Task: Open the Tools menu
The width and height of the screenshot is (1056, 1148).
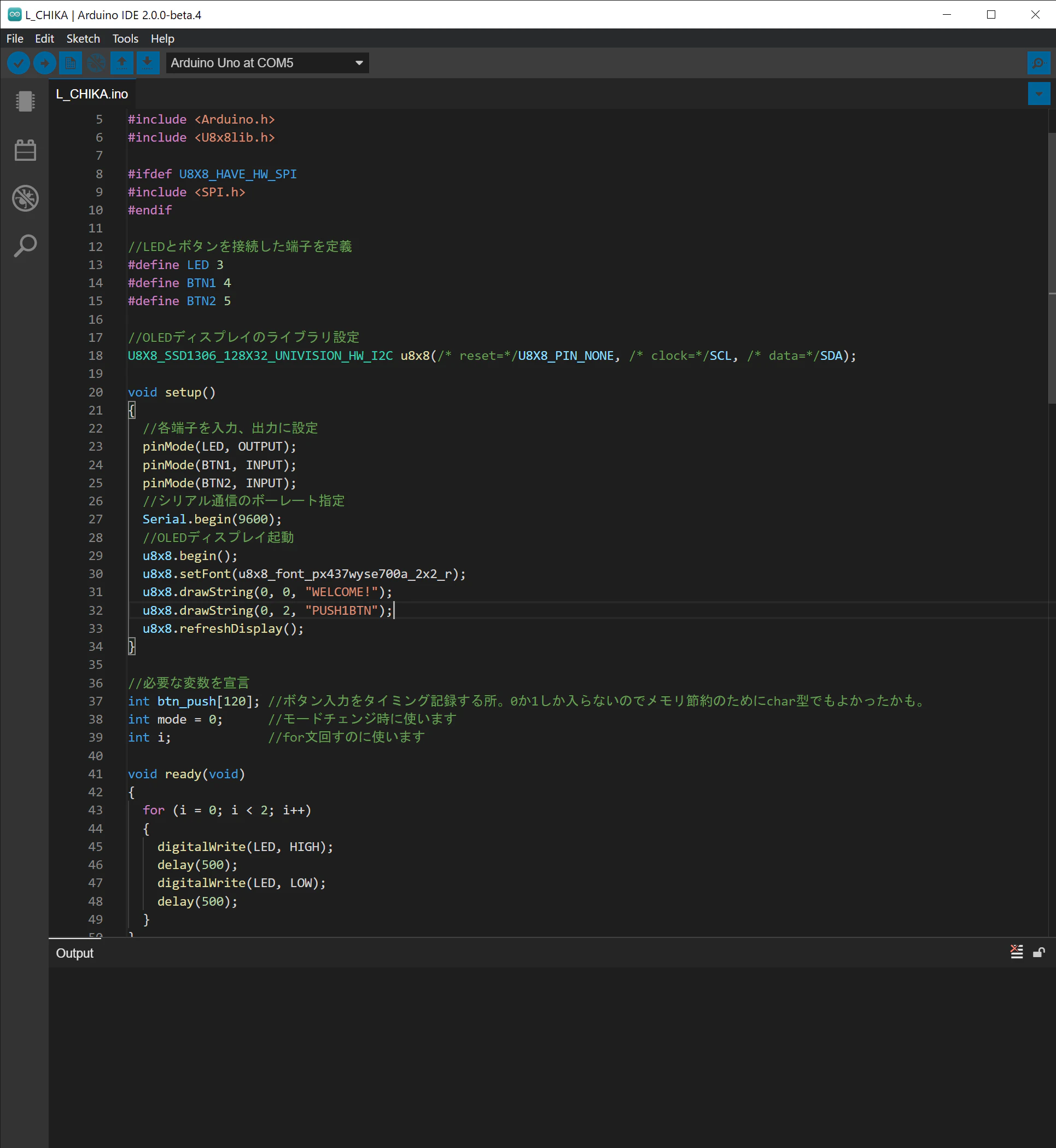Action: pyautogui.click(x=125, y=38)
